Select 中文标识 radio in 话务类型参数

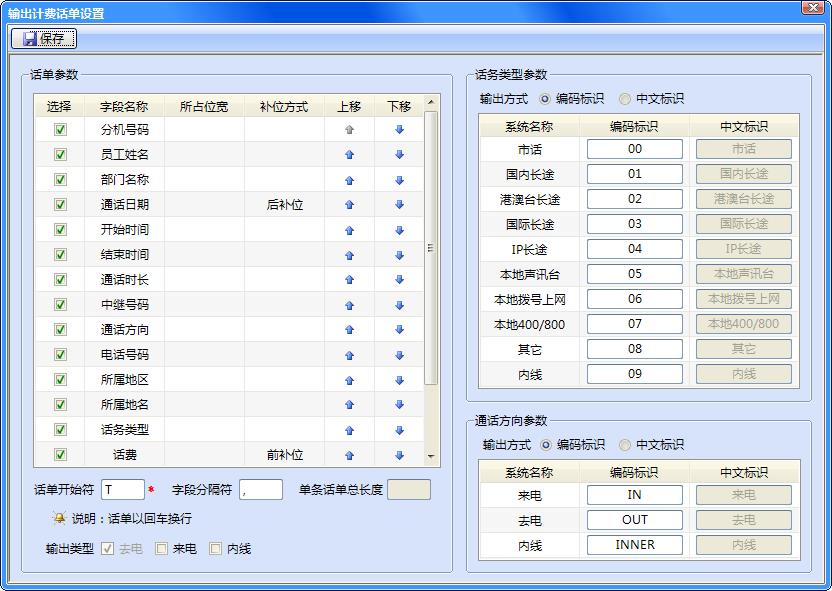click(x=625, y=99)
